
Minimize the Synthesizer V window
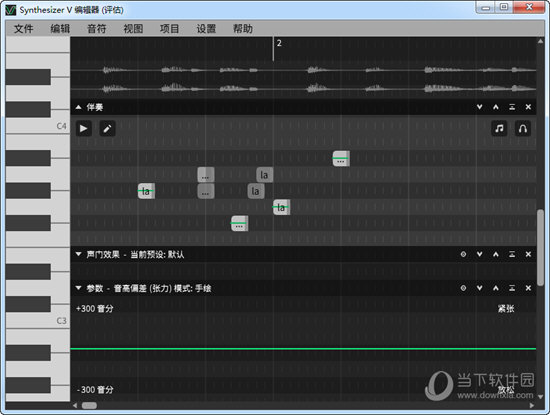pyautogui.click(x=486, y=7)
